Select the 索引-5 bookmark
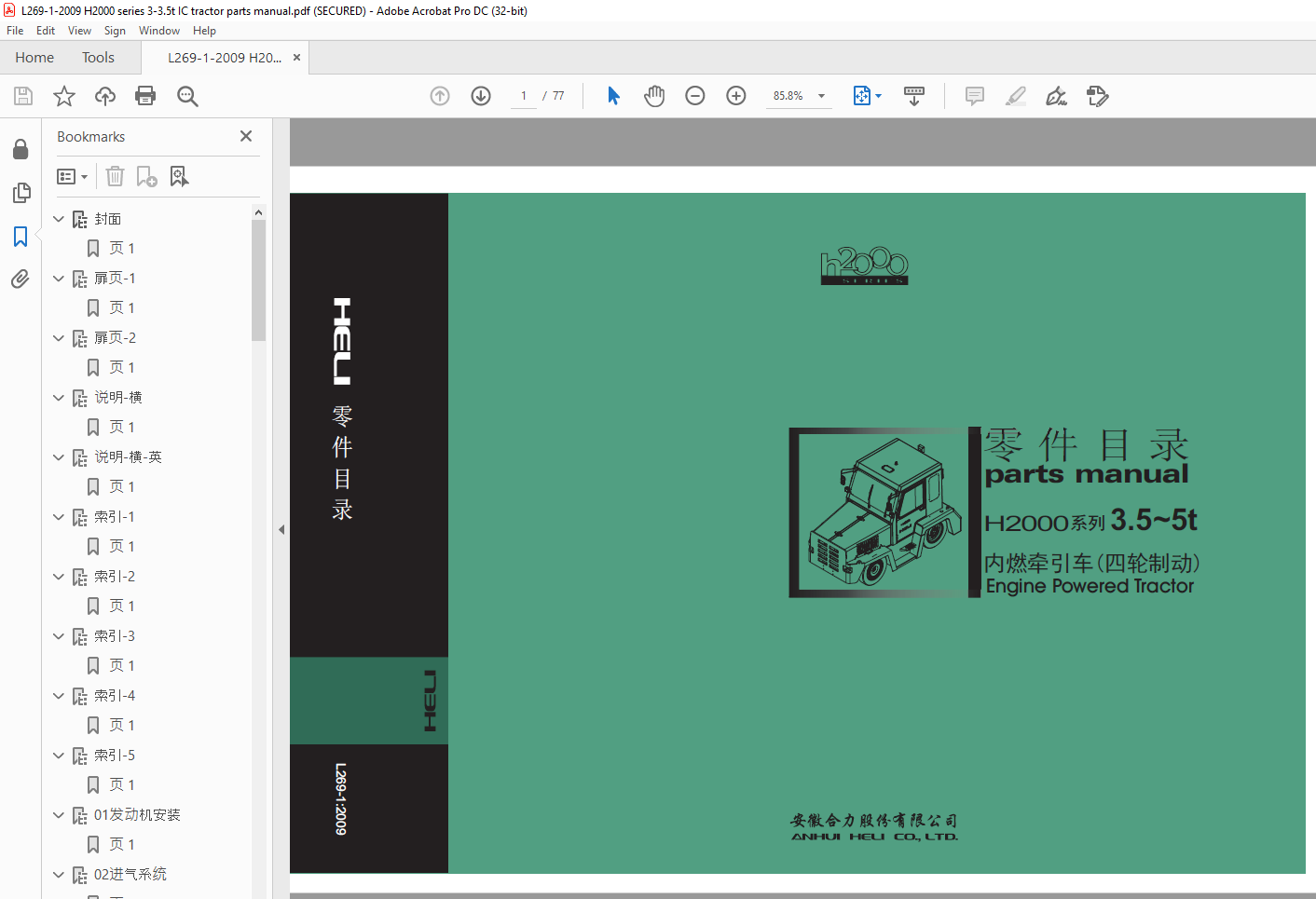This screenshot has width=1316, height=899. [115, 756]
